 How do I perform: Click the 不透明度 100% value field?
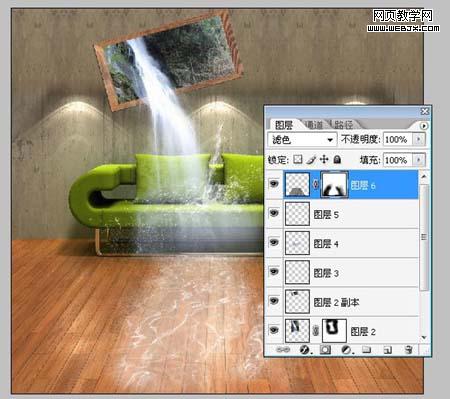click(x=398, y=139)
